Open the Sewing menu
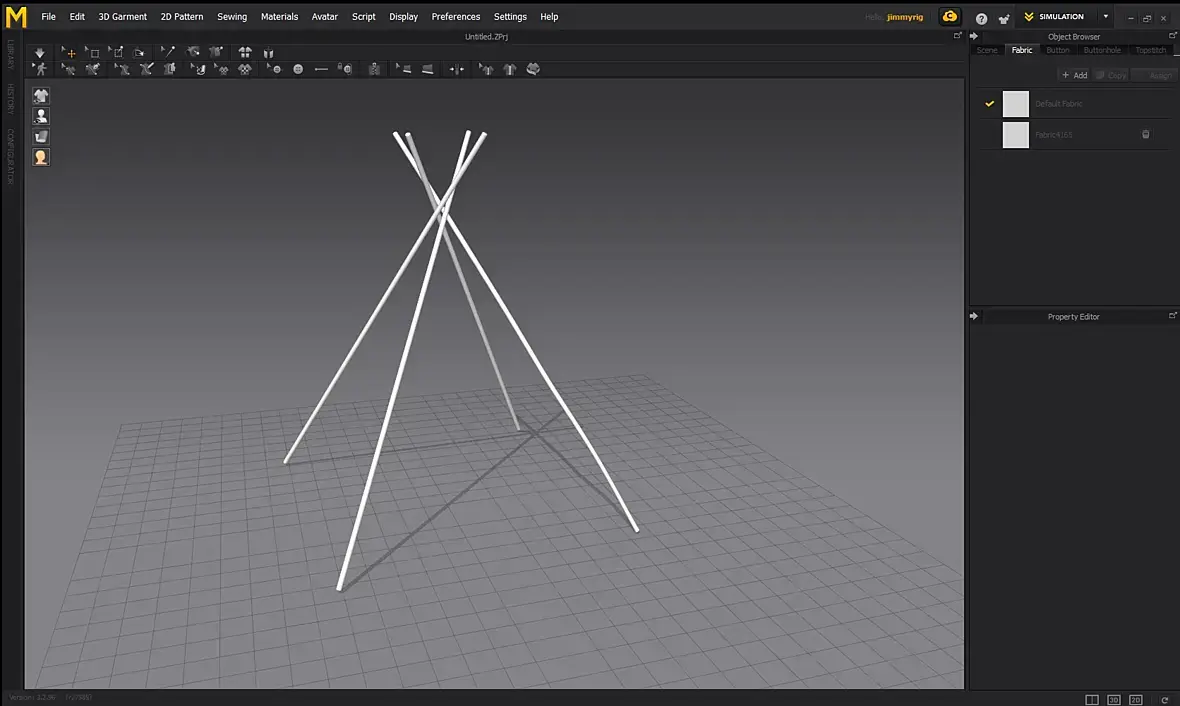This screenshot has width=1180, height=706. 232,17
